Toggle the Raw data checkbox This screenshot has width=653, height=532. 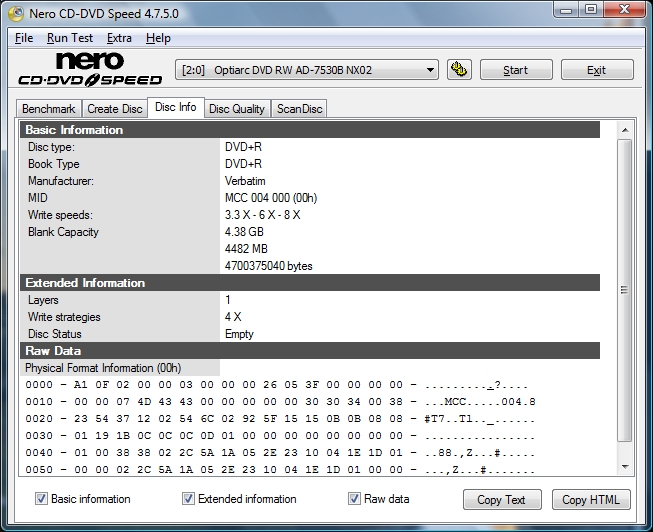pos(354,499)
